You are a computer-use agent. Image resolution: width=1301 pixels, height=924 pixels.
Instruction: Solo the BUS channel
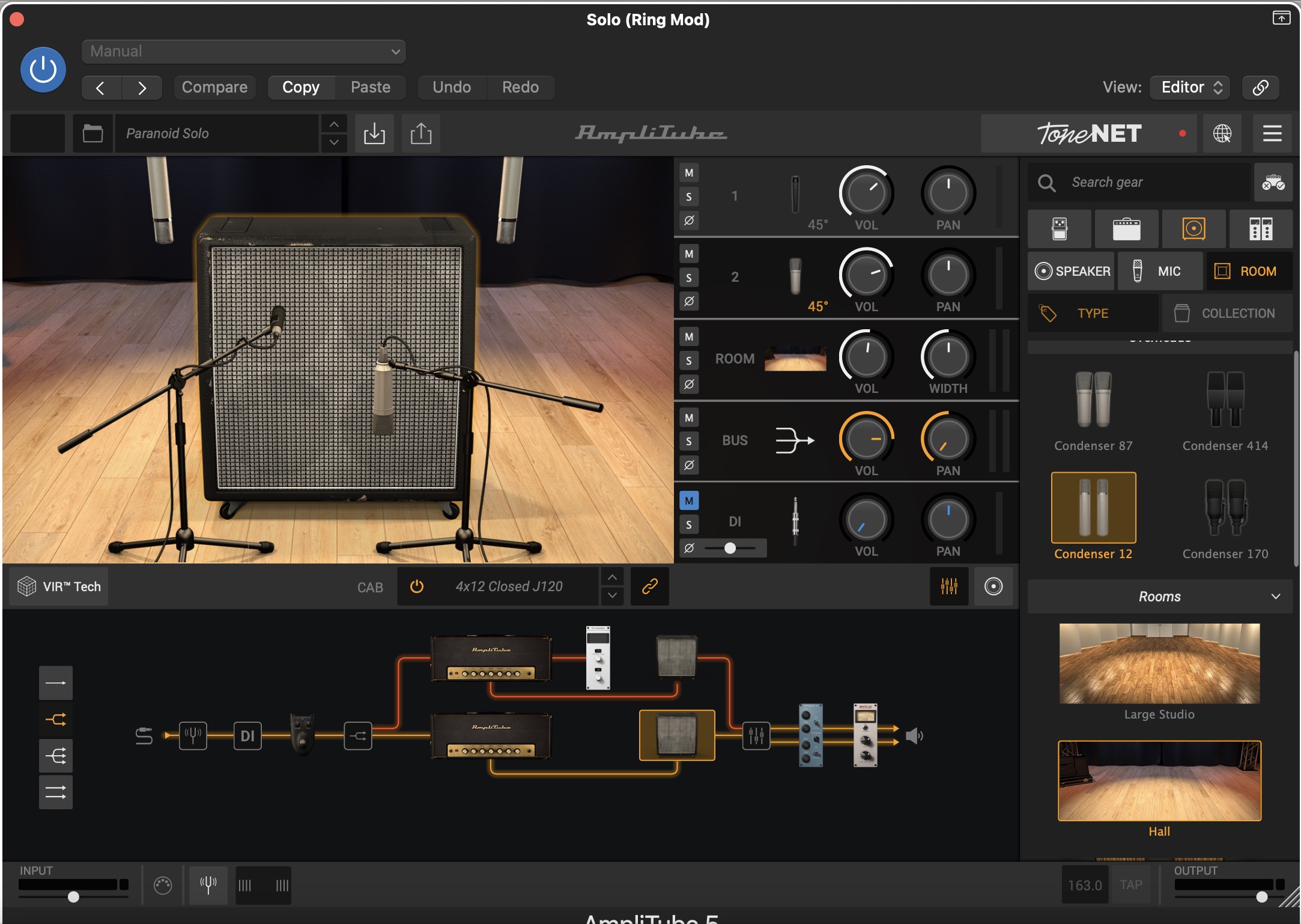tap(689, 442)
